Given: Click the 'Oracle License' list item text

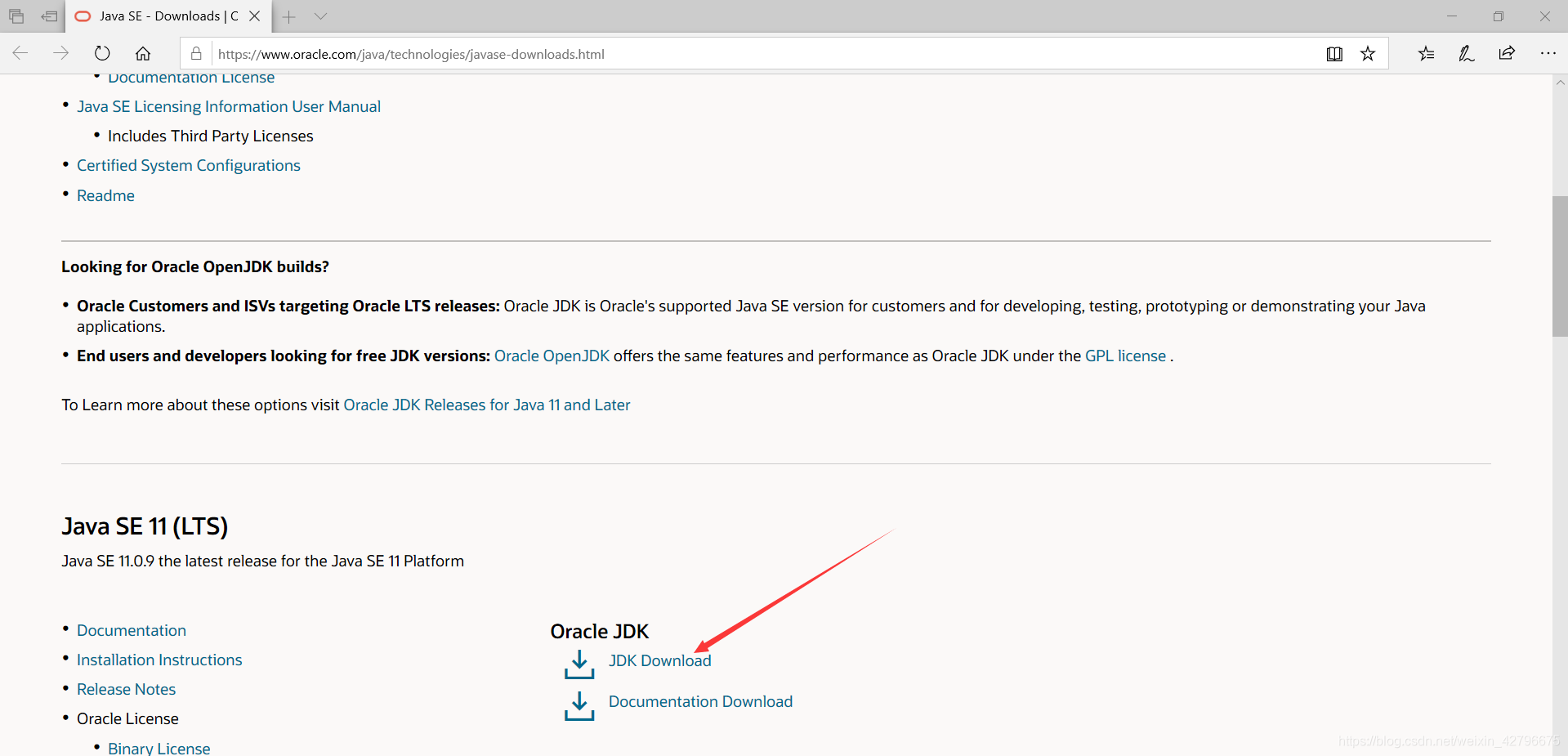Looking at the screenshot, I should 127,718.
